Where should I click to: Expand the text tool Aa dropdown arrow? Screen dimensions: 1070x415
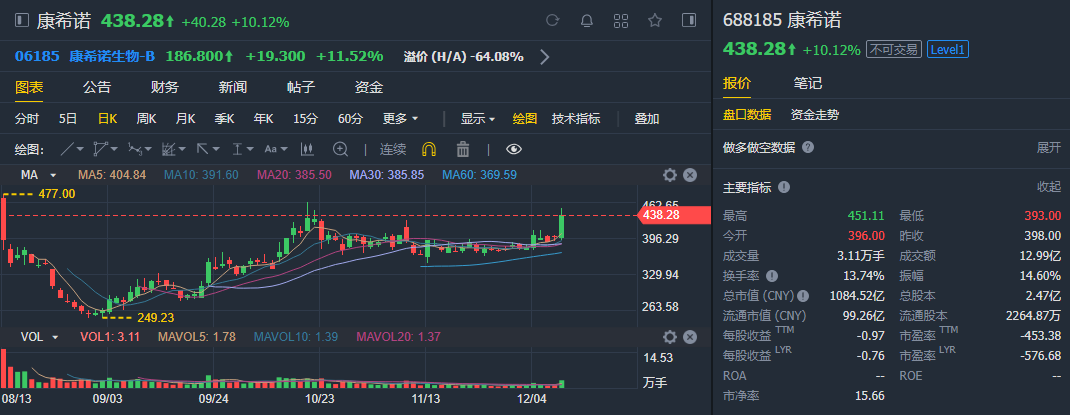coord(285,149)
